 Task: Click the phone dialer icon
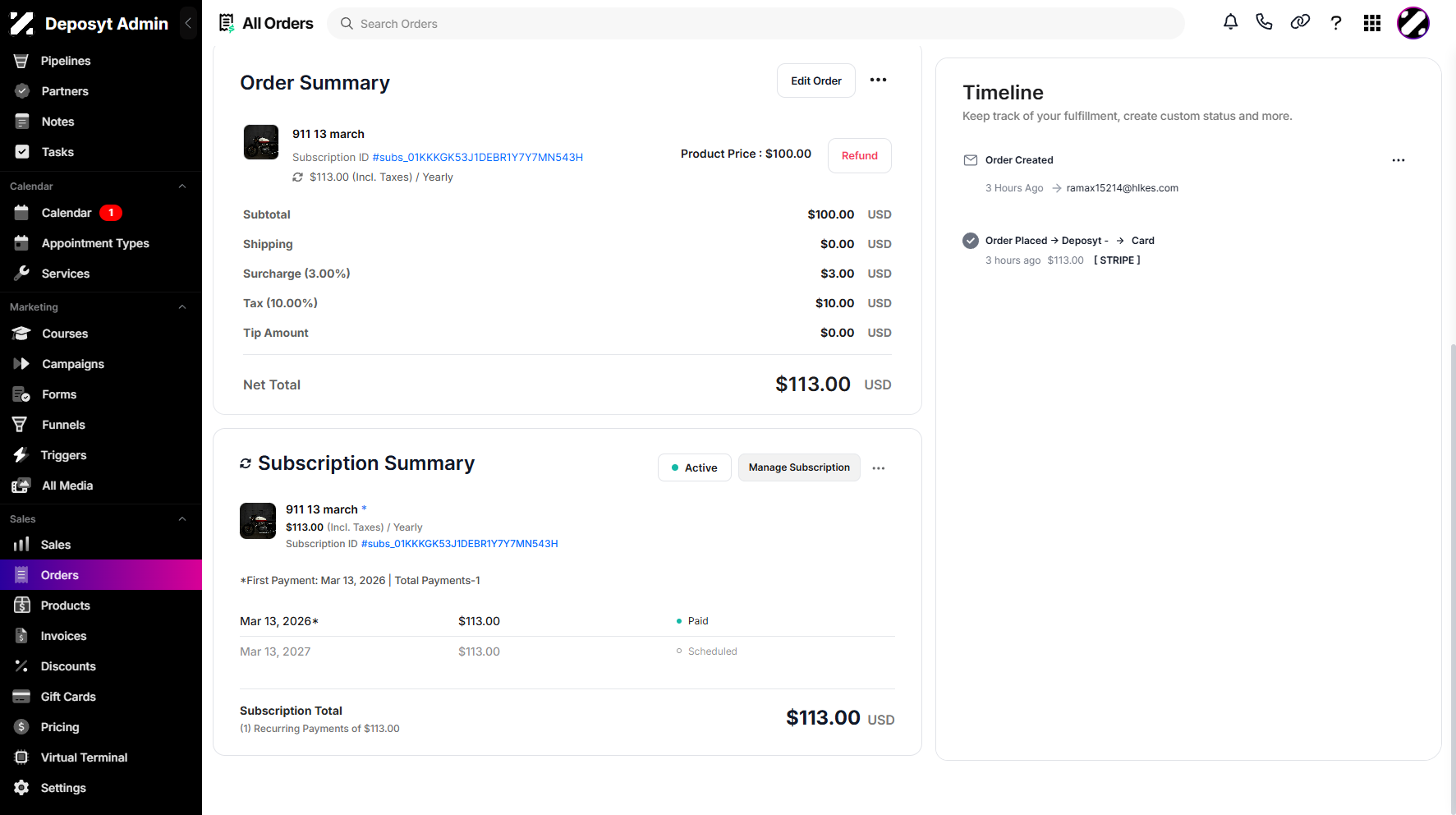tap(1264, 22)
